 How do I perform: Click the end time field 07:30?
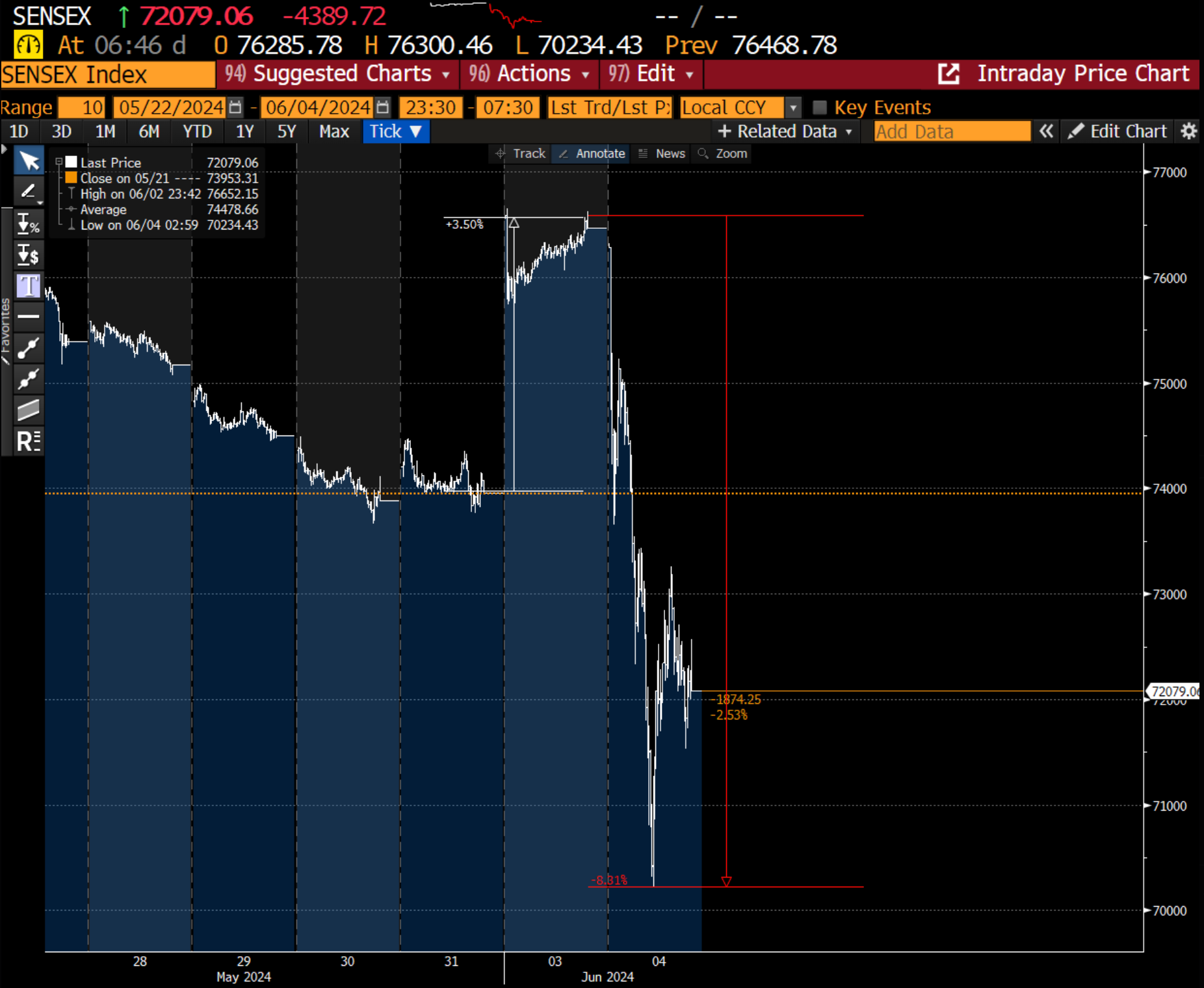(x=508, y=107)
